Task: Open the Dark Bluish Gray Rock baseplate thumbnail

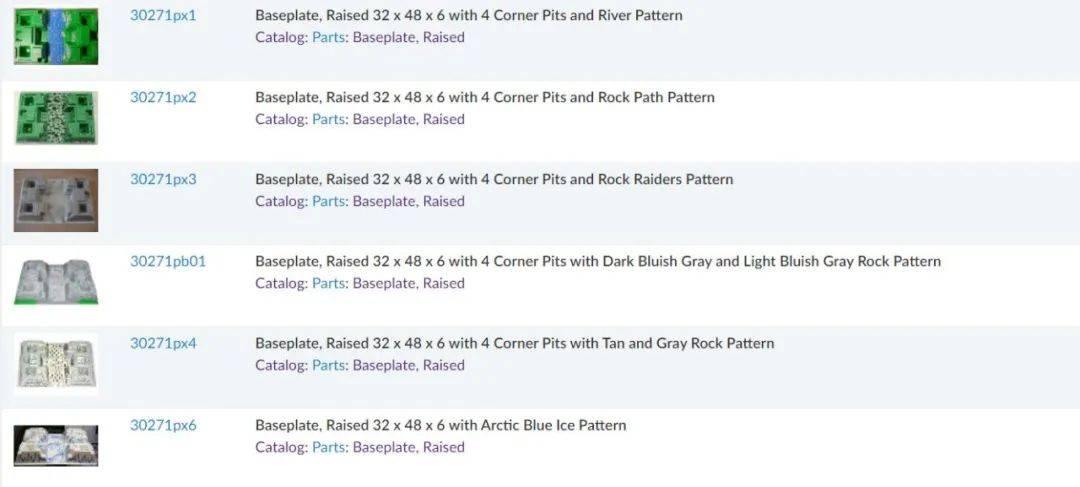Action: pos(56,281)
